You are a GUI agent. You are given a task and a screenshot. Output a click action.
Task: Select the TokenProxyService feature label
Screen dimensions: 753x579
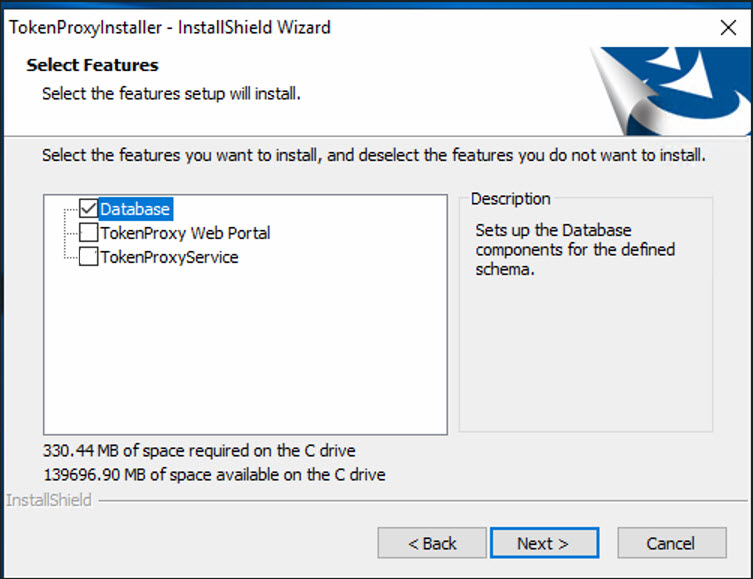click(x=170, y=257)
